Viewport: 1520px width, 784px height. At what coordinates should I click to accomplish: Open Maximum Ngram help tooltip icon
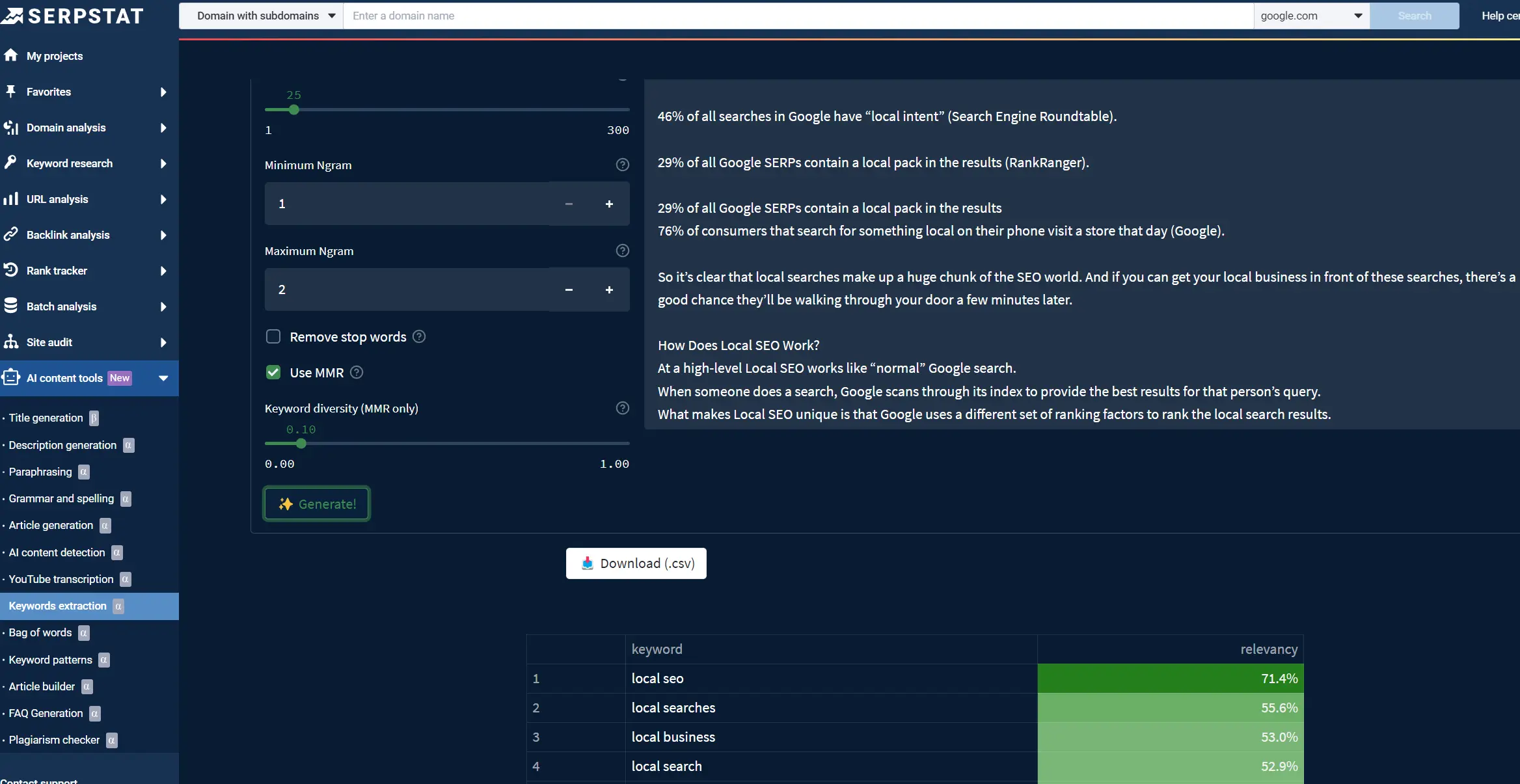click(x=623, y=250)
